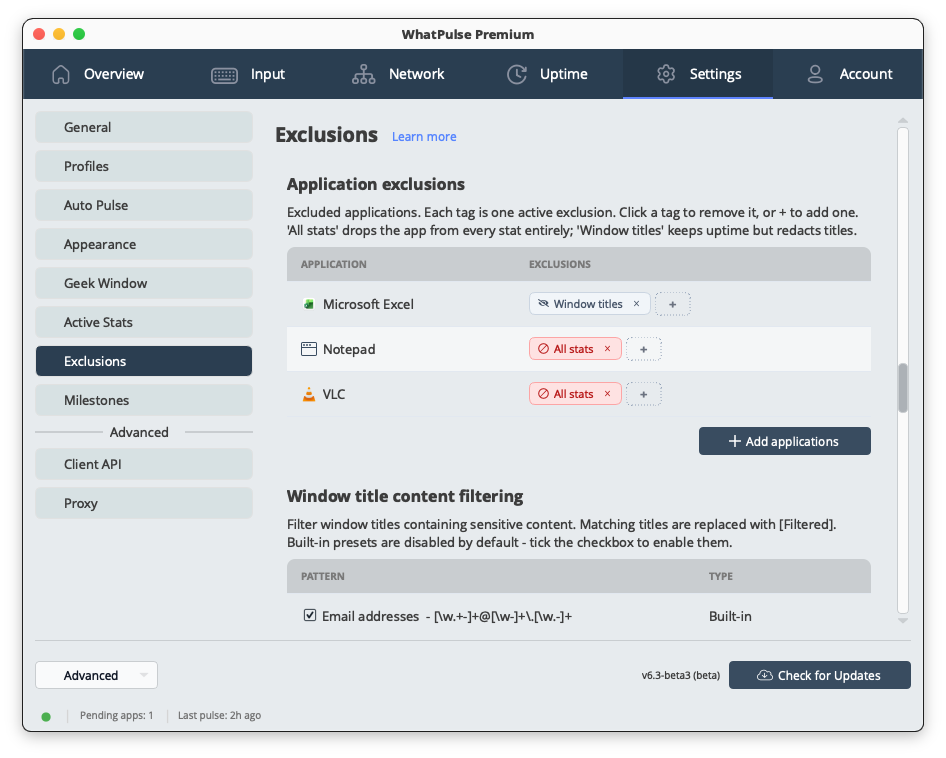Select the VLC row name

(334, 394)
